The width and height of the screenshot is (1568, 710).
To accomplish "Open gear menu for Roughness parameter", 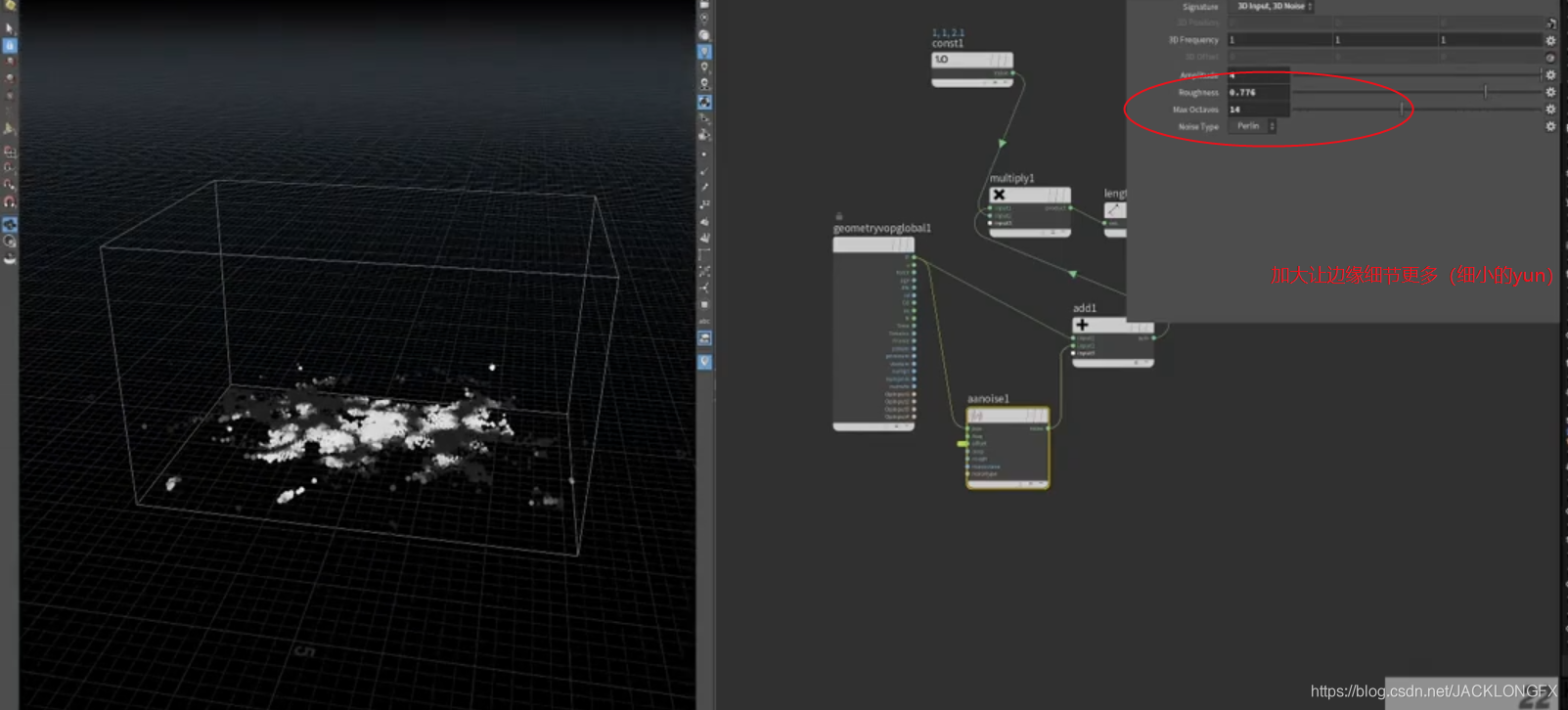I will coord(1550,92).
